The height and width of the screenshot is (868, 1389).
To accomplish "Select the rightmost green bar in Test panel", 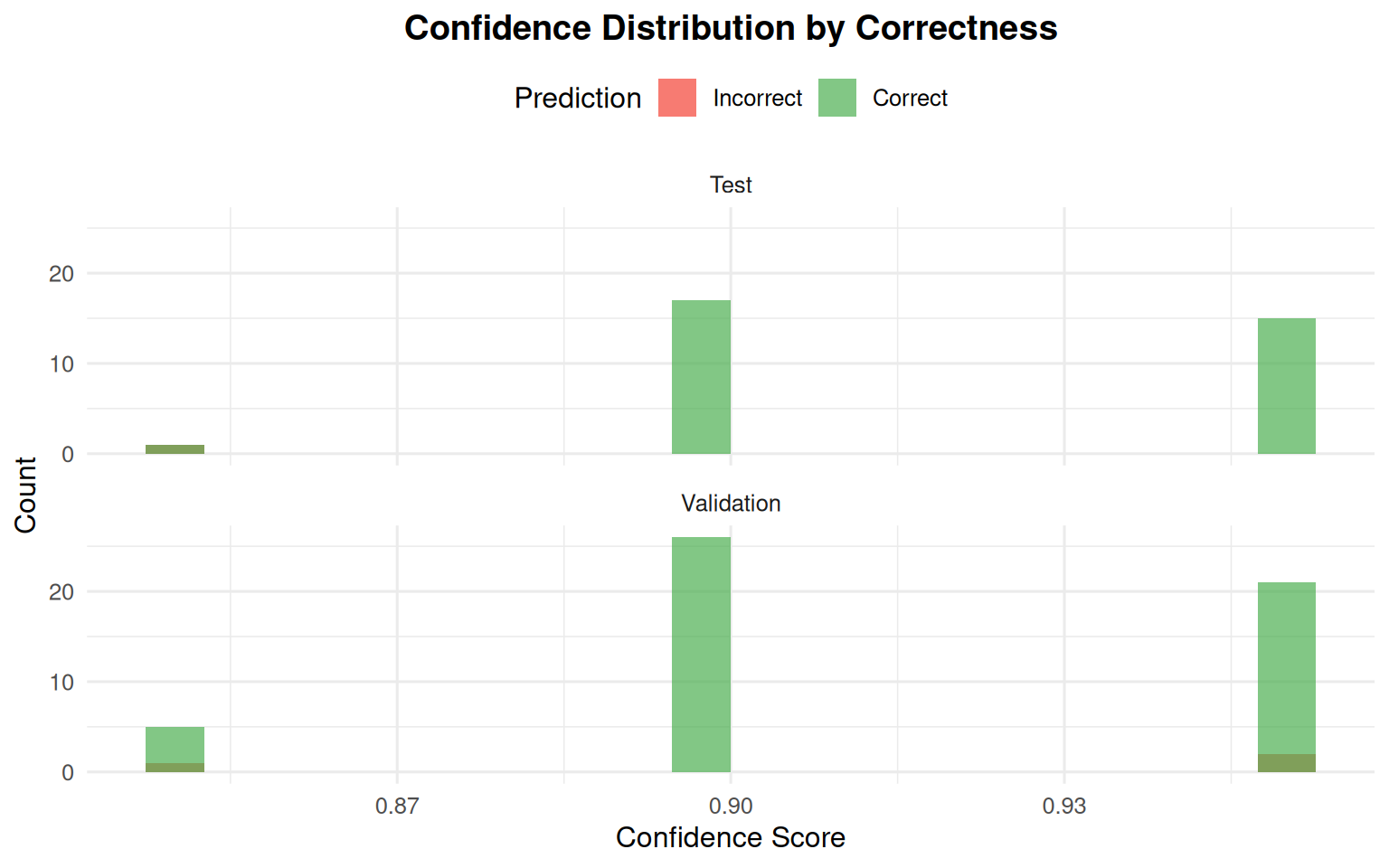I will click(1286, 386).
